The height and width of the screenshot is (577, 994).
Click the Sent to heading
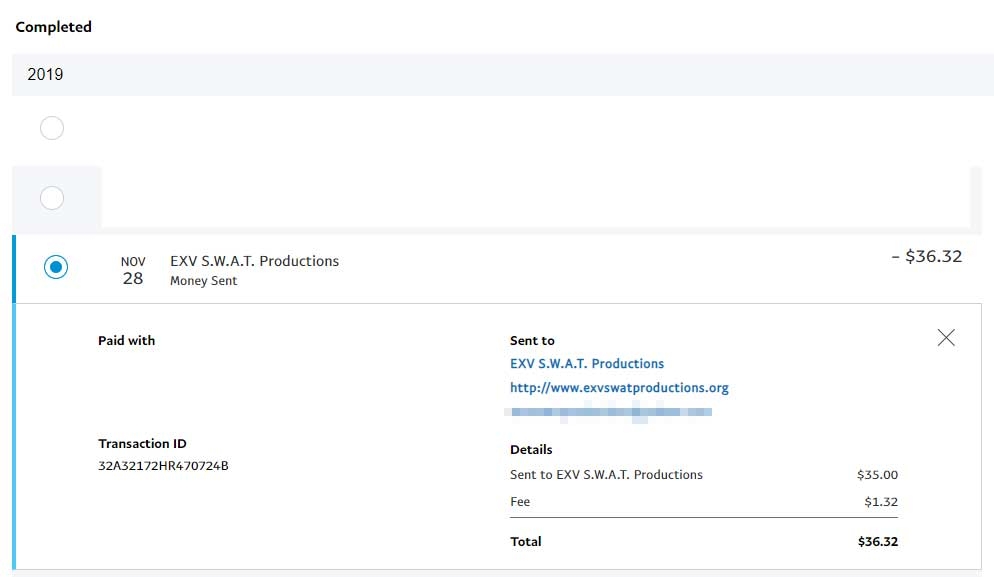pos(532,340)
